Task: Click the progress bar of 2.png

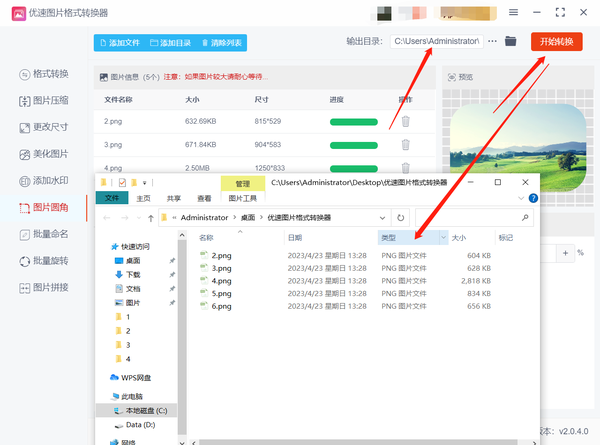Action: [354, 122]
